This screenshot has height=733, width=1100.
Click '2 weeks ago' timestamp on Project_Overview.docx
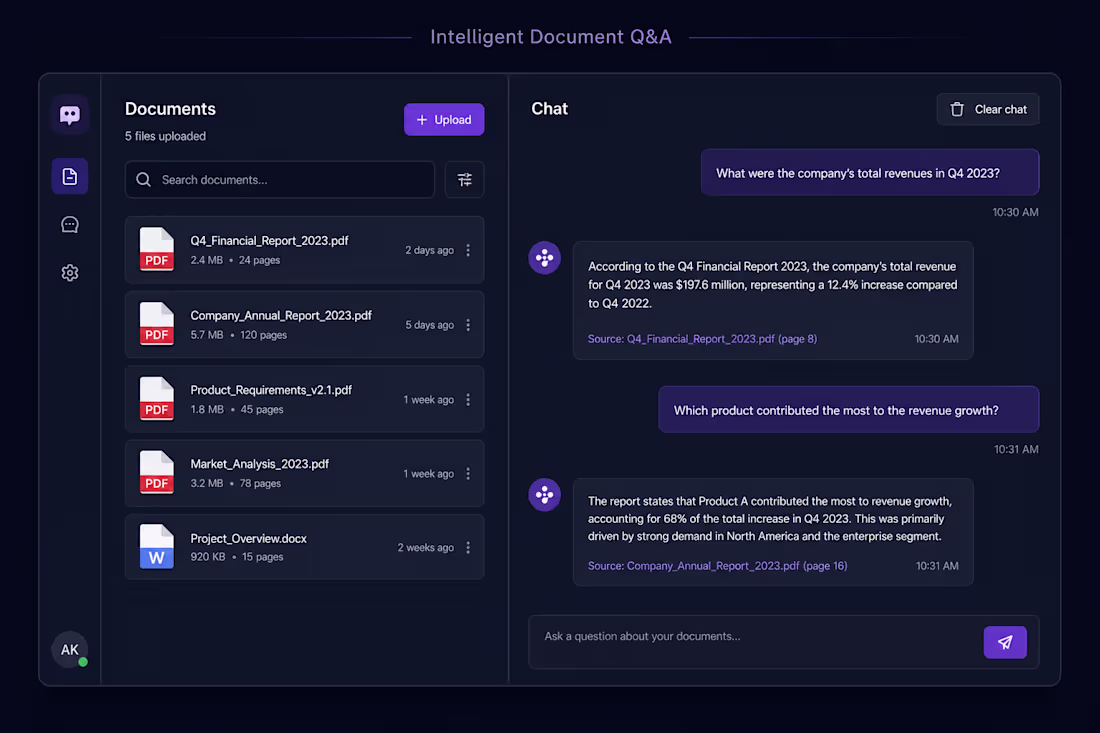tap(426, 548)
